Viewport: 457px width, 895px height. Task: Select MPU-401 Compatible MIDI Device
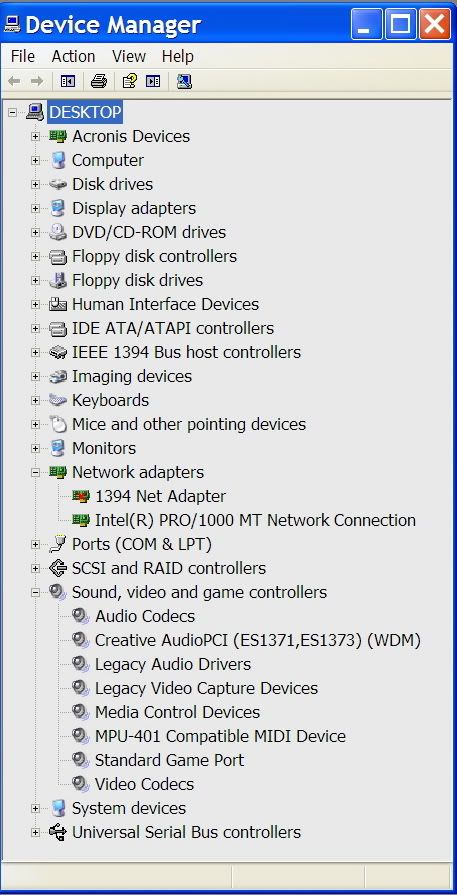tap(220, 736)
